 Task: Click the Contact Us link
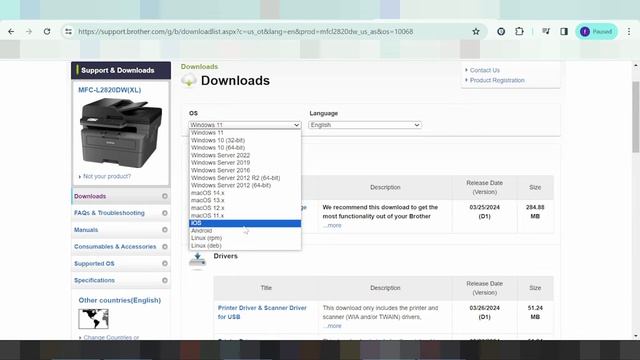484,70
